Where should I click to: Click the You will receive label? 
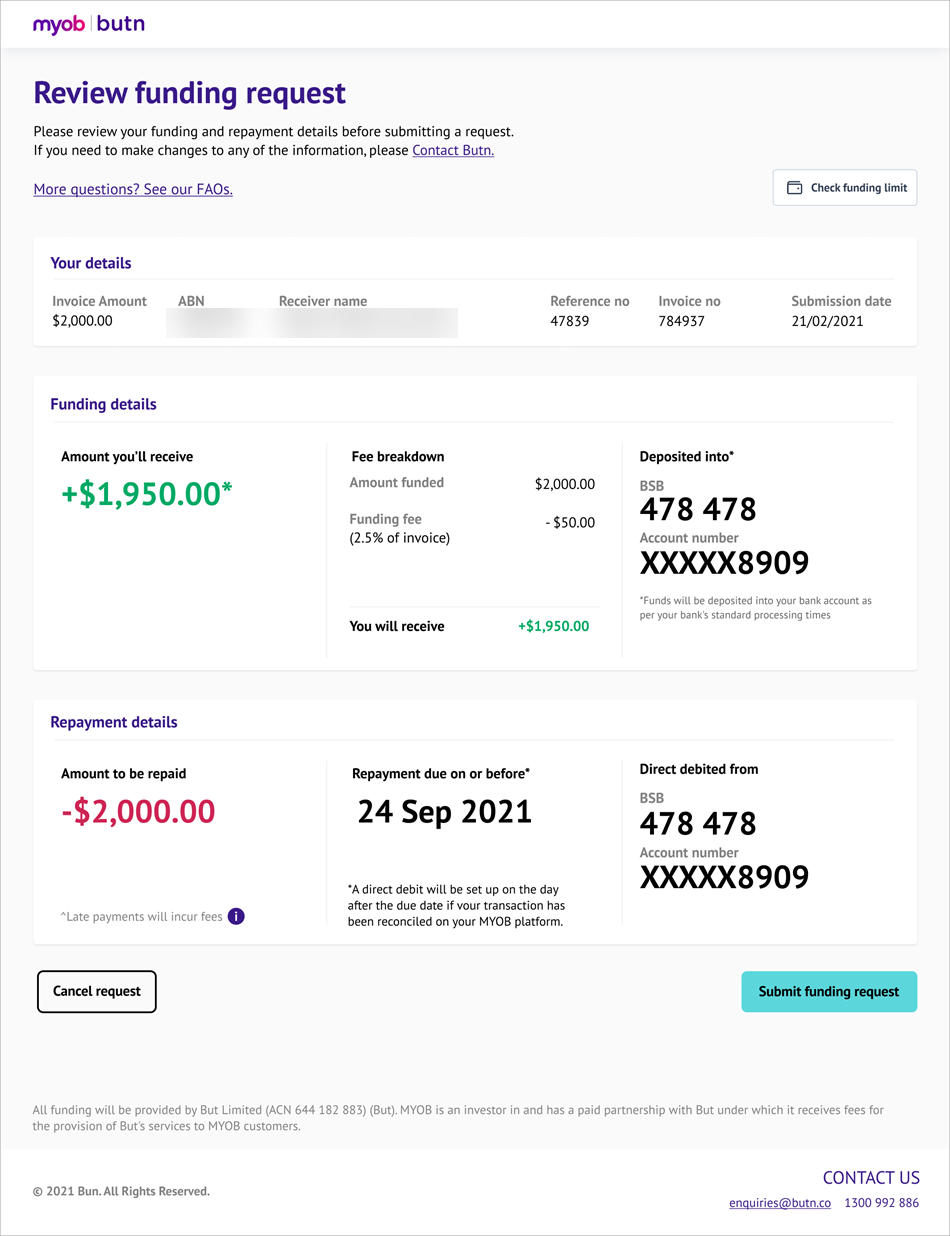(x=397, y=626)
